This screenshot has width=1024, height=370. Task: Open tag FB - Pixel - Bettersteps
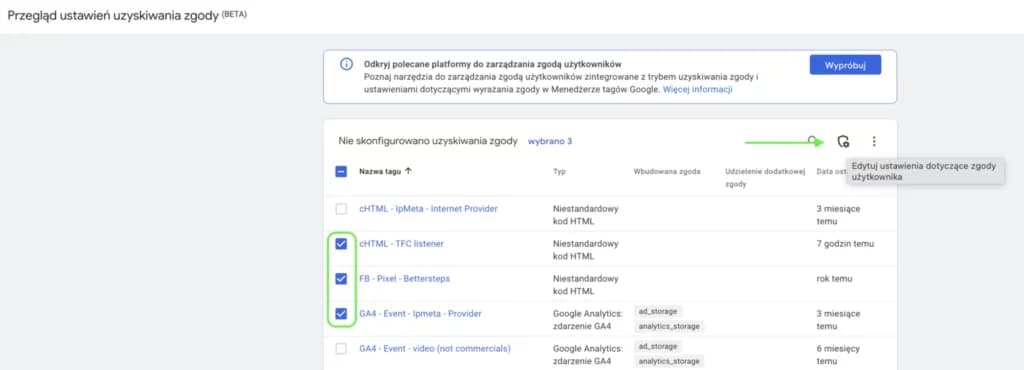[x=404, y=279]
